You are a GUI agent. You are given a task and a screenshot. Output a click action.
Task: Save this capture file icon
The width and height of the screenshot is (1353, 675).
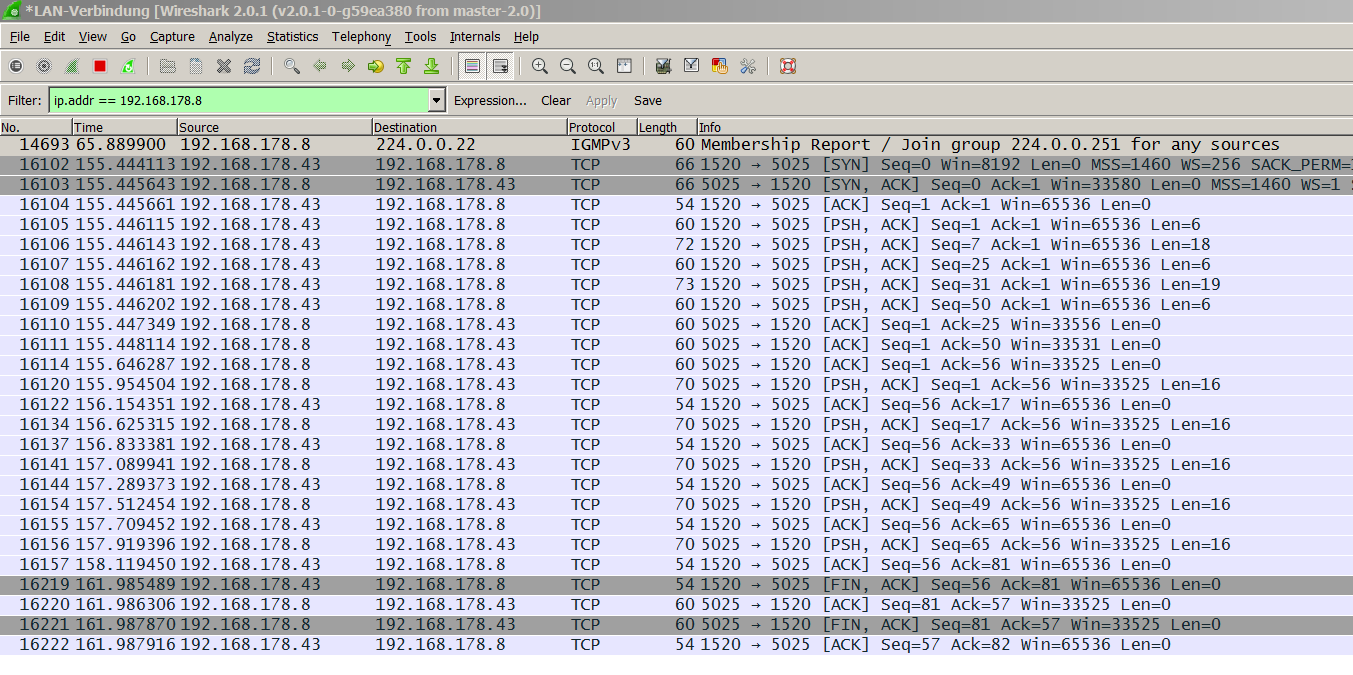(195, 66)
